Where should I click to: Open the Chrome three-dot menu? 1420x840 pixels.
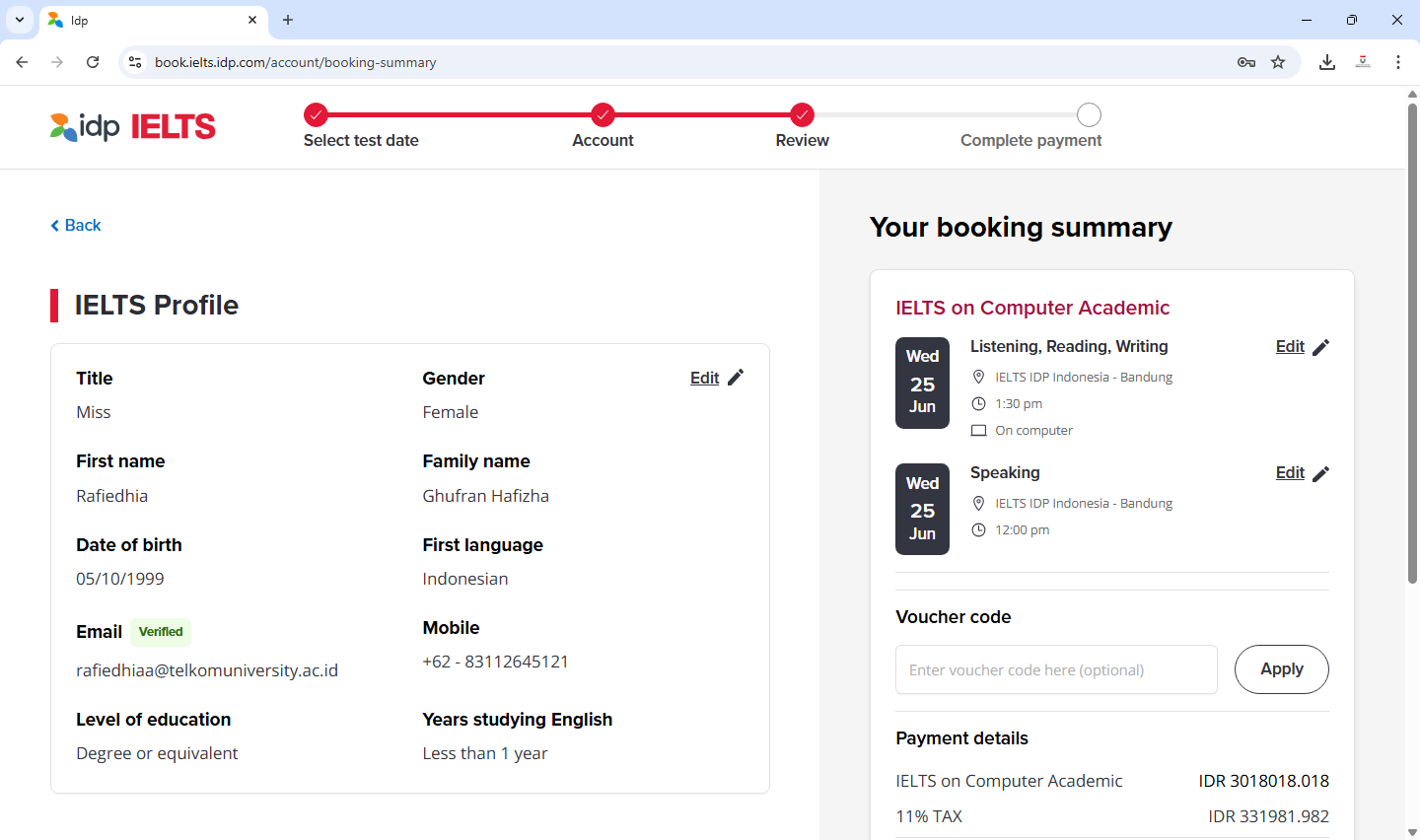(1398, 62)
